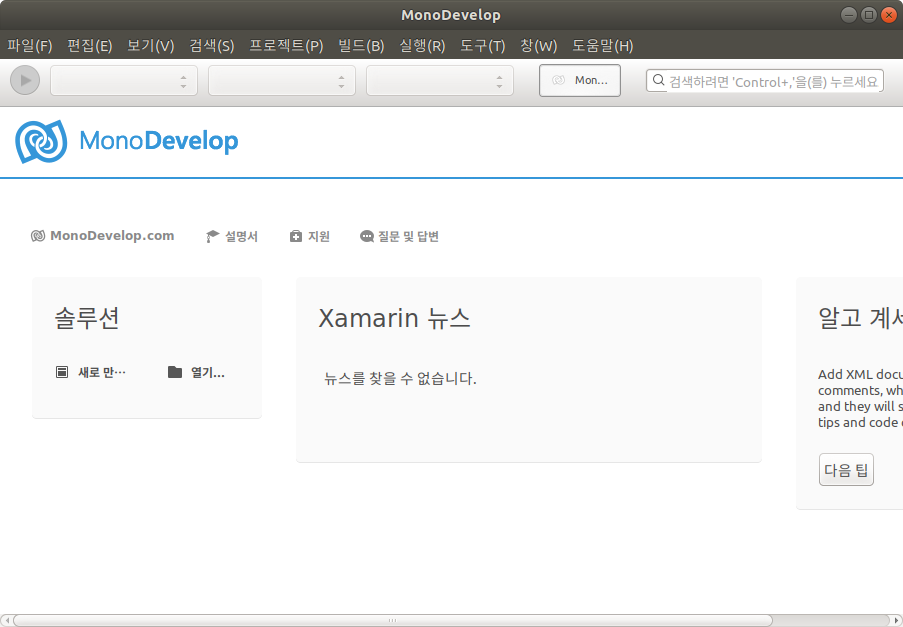This screenshot has width=903, height=627.
Task: Click the new solution icon beside 새로 만…
Action: 62,372
